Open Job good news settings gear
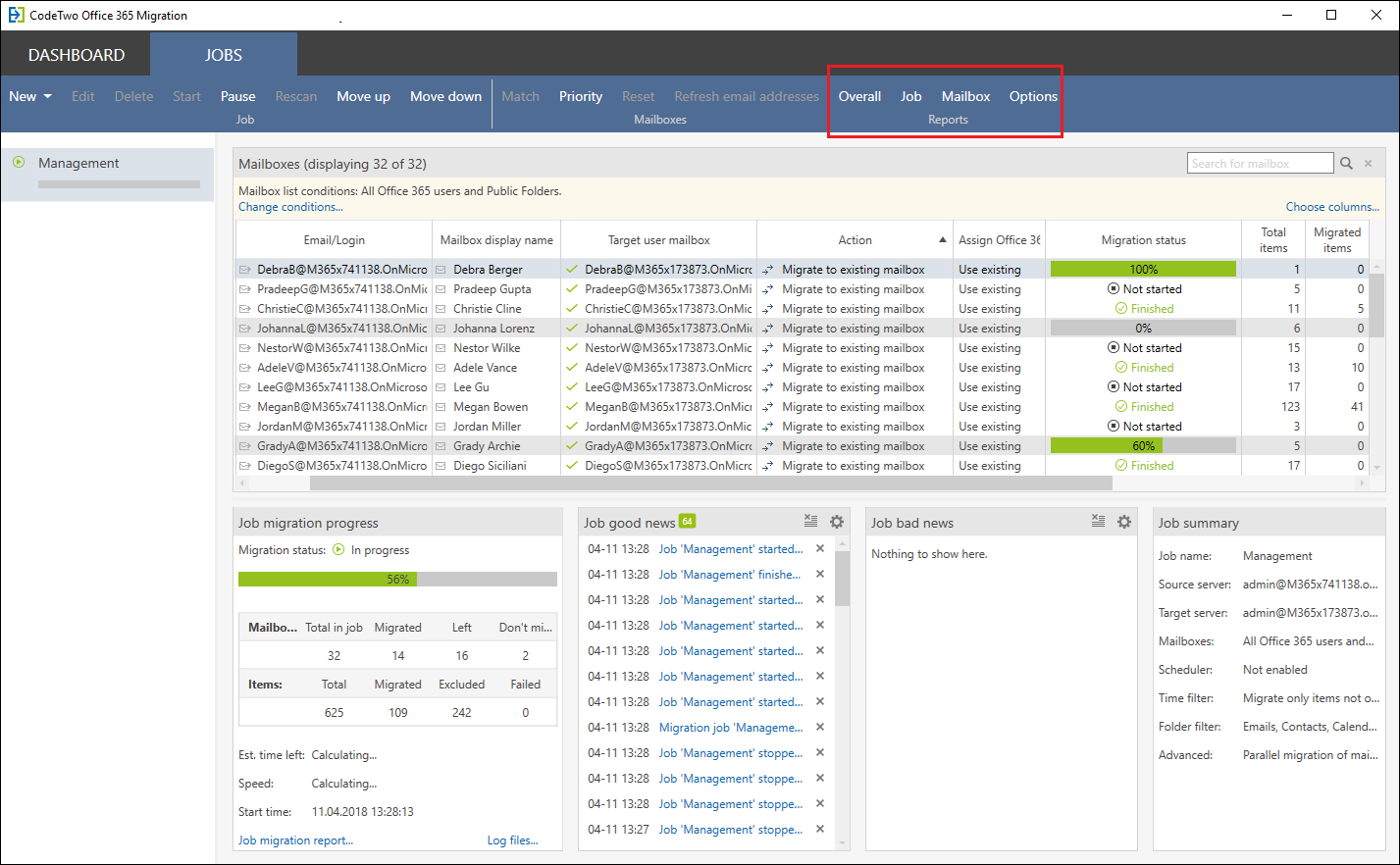 (x=837, y=522)
